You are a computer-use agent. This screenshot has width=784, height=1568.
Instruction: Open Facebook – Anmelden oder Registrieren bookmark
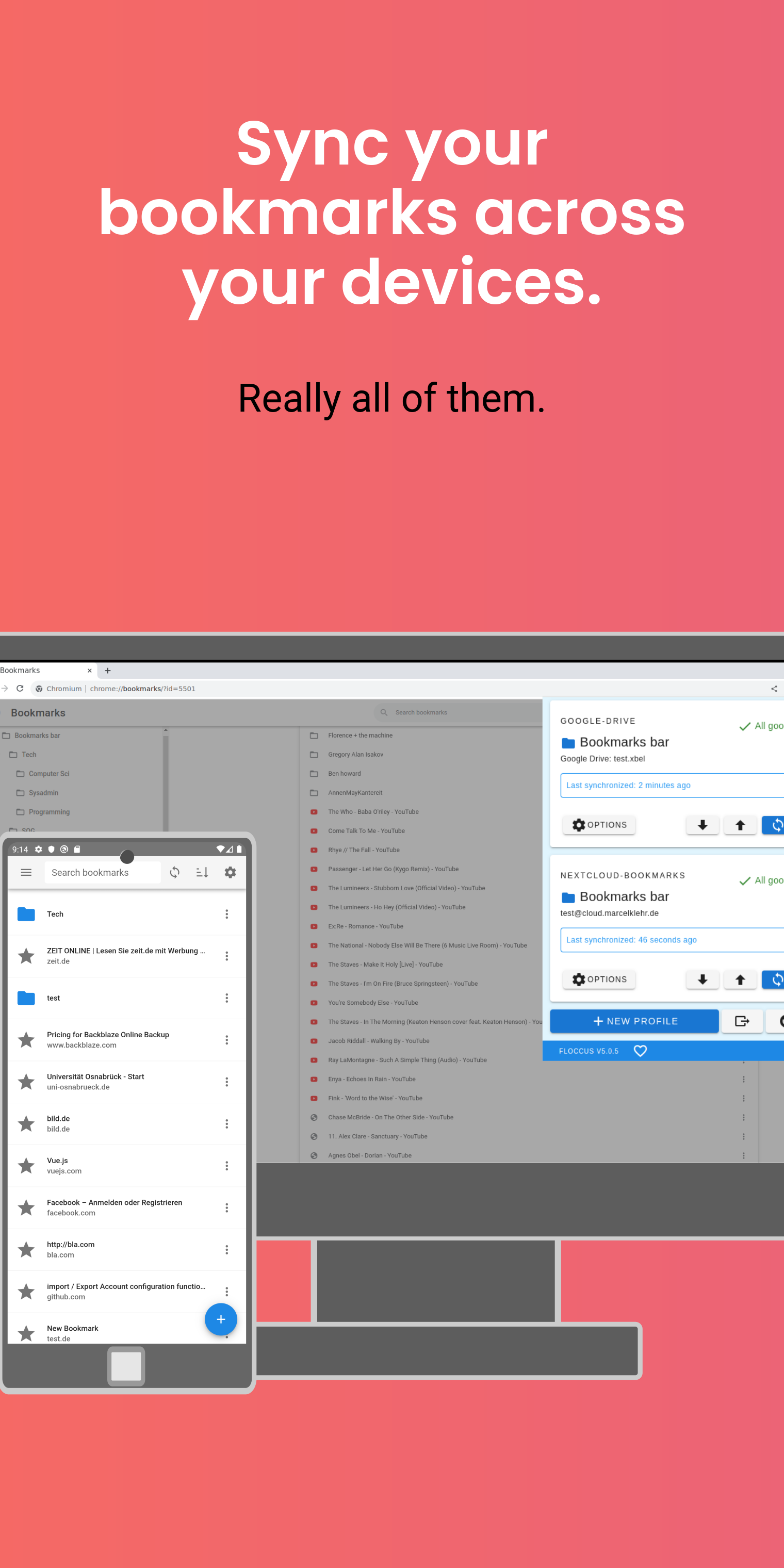pos(126,1207)
